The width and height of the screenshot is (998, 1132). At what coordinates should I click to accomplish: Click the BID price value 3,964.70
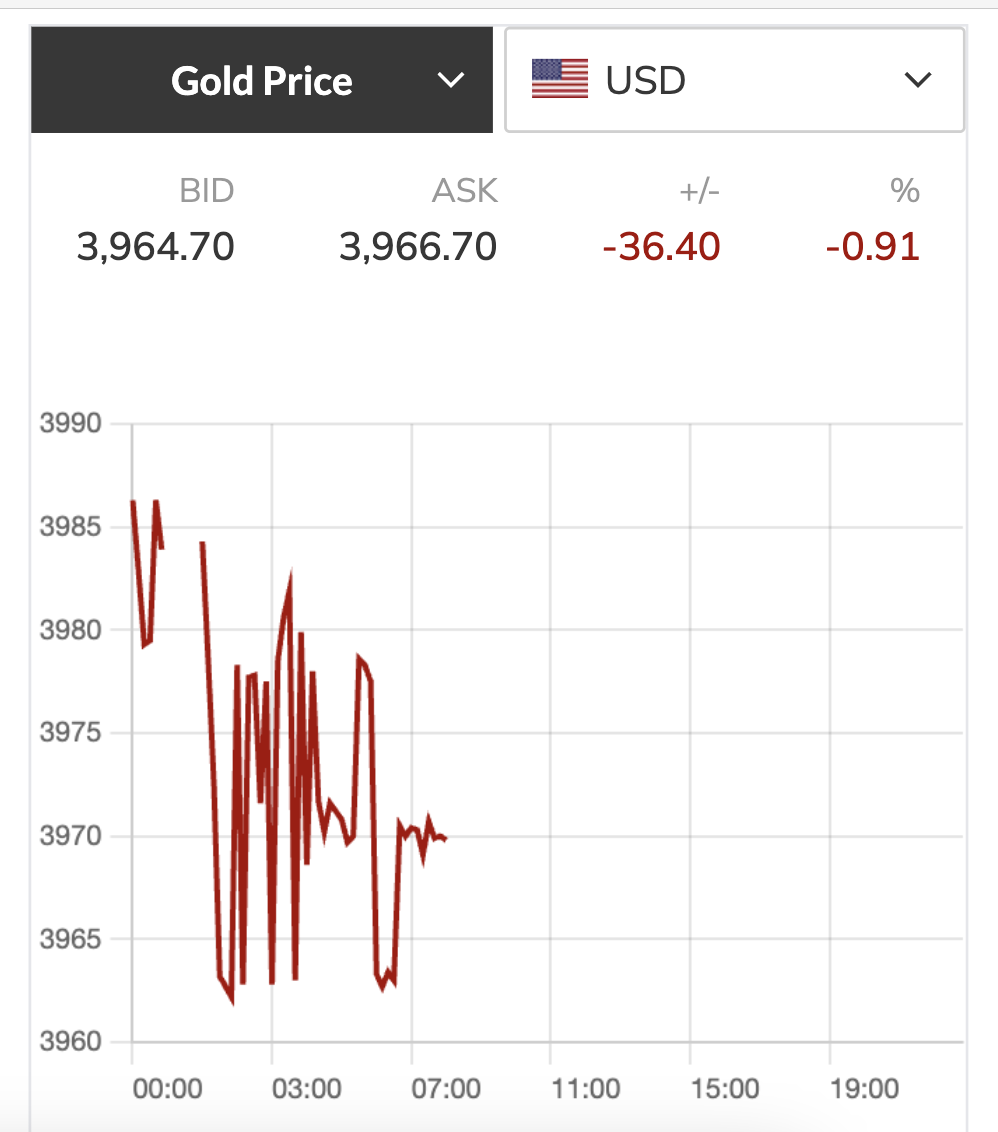[155, 245]
